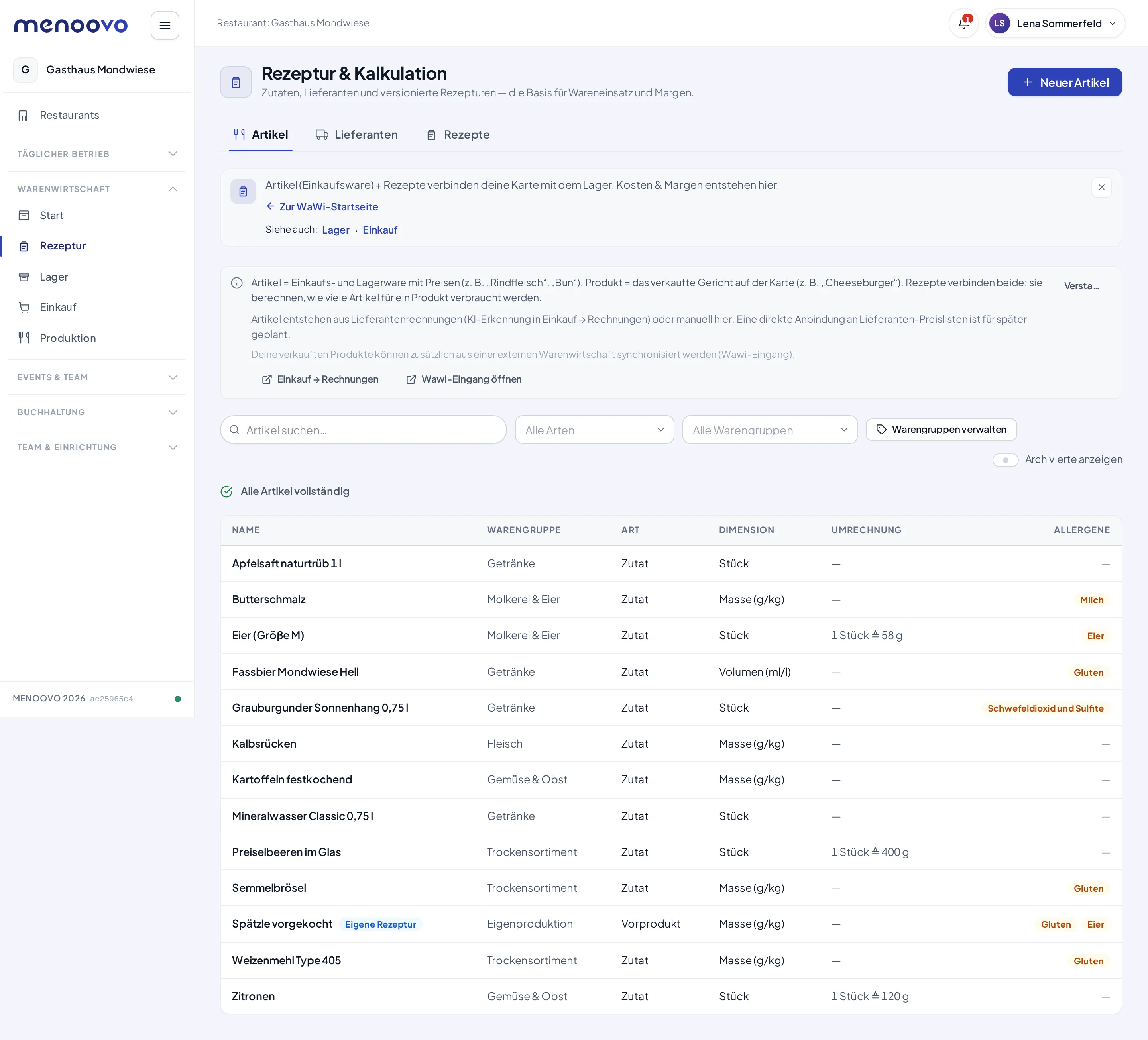Follow the Zur WaWi-Startseite link
The image size is (1148, 1040).
pos(322,207)
